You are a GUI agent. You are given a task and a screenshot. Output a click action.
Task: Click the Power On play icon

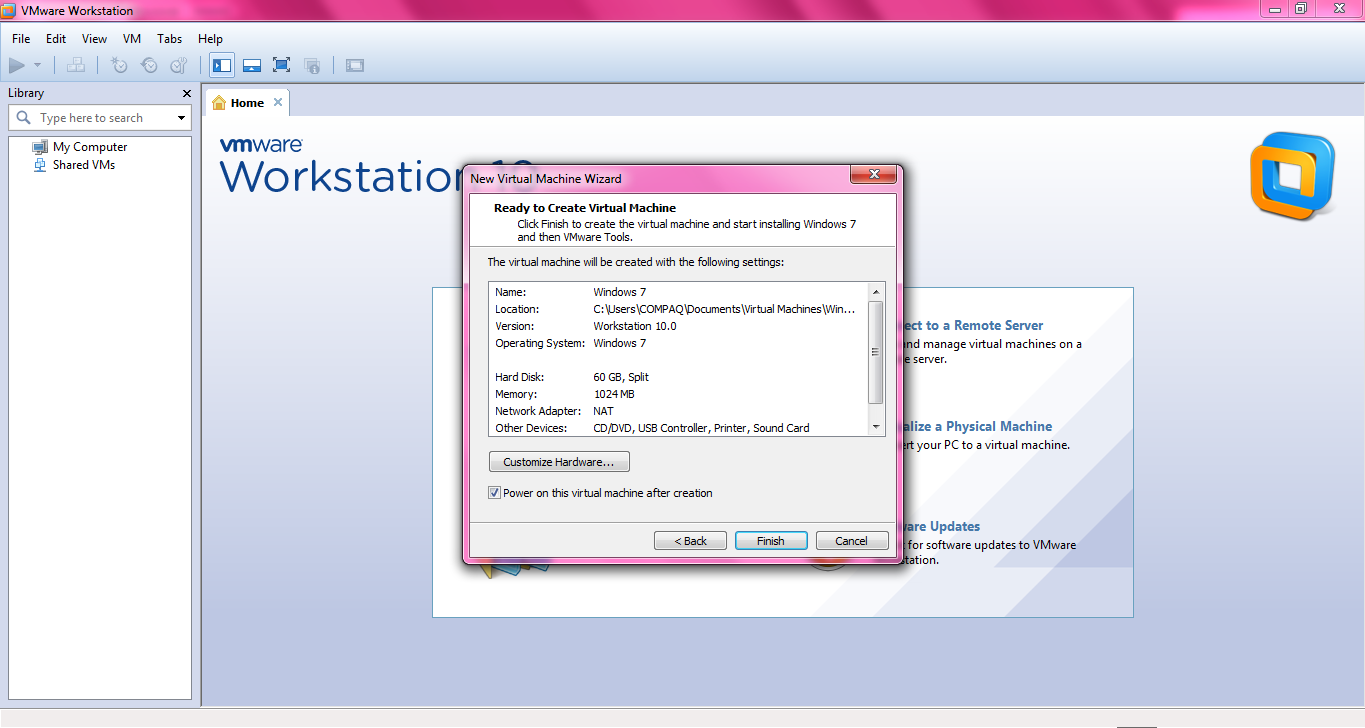pyautogui.click(x=17, y=66)
